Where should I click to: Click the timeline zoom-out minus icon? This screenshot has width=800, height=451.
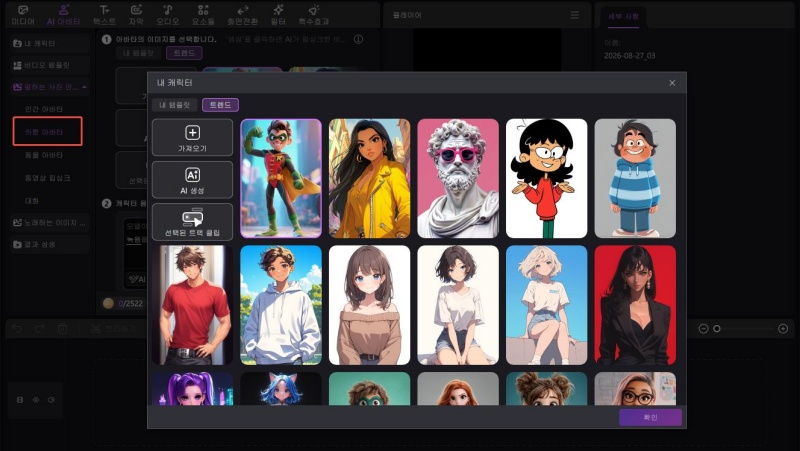(703, 329)
